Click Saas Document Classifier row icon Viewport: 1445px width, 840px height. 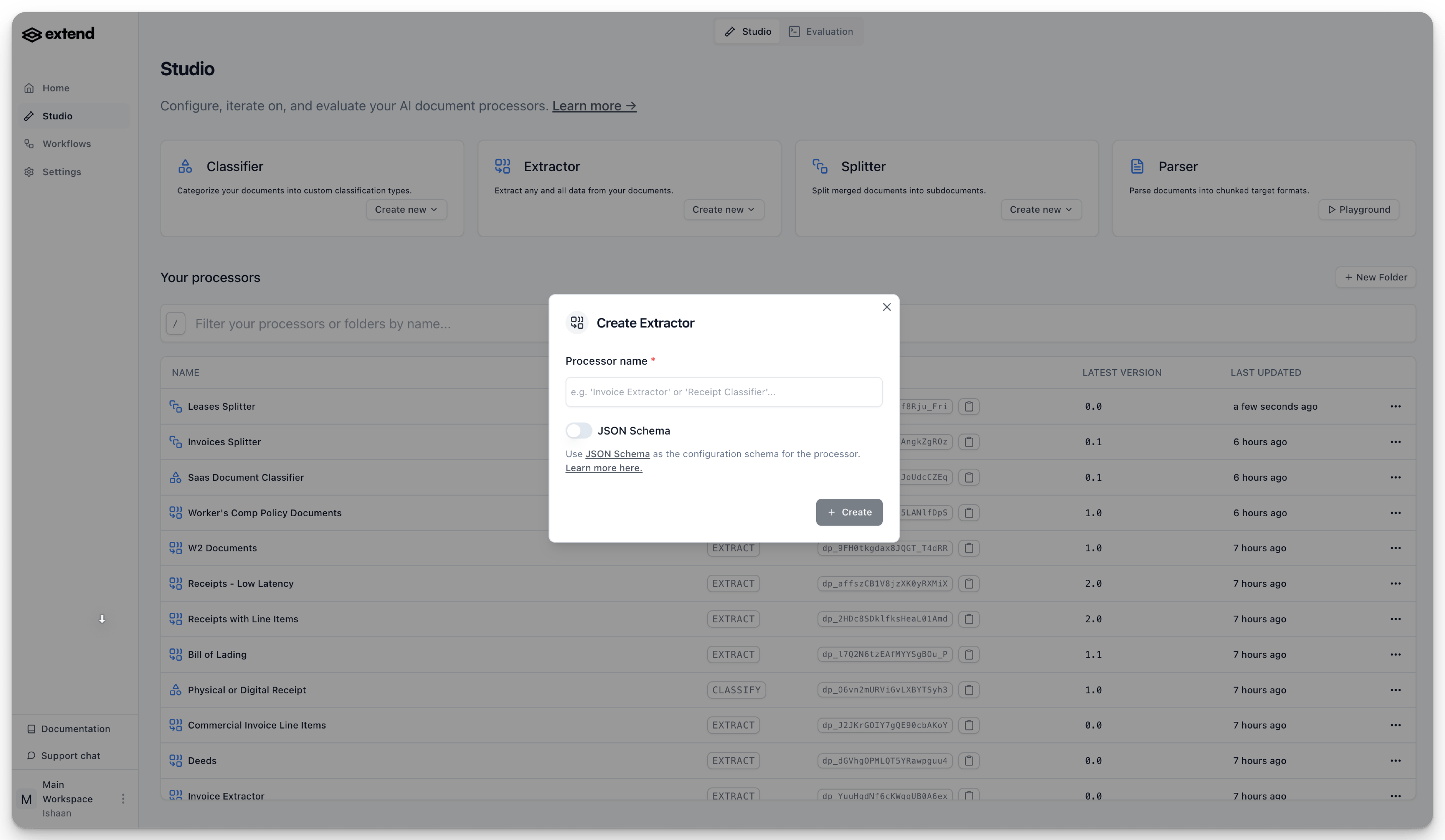point(175,477)
